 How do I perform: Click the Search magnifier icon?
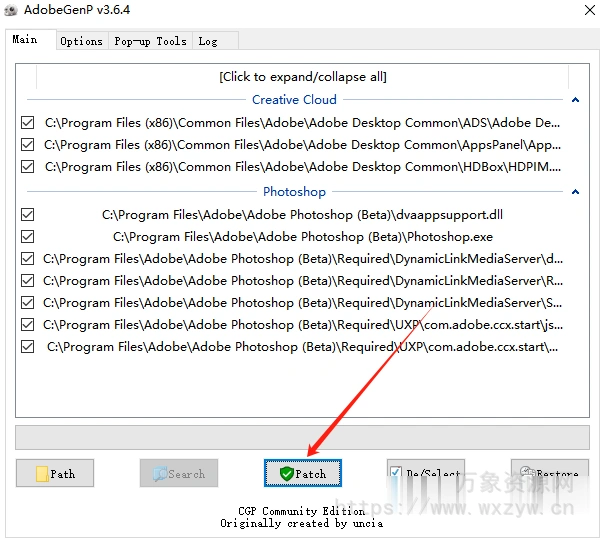tap(158, 474)
